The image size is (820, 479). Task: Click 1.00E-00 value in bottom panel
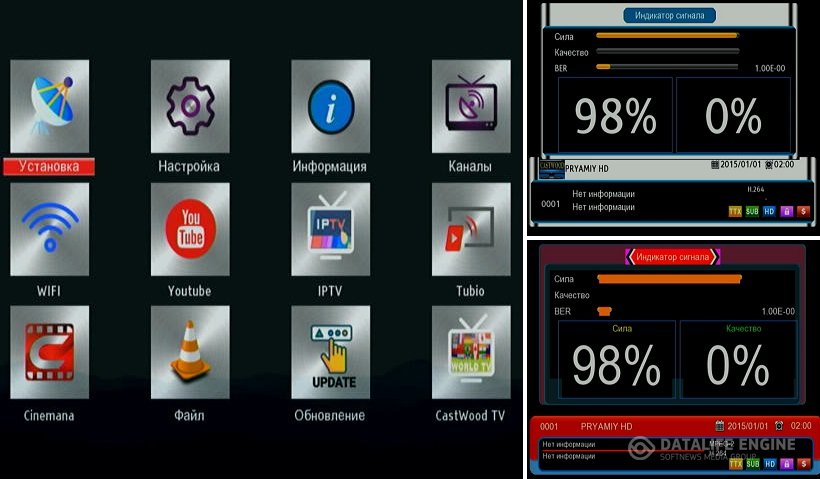pos(778,311)
